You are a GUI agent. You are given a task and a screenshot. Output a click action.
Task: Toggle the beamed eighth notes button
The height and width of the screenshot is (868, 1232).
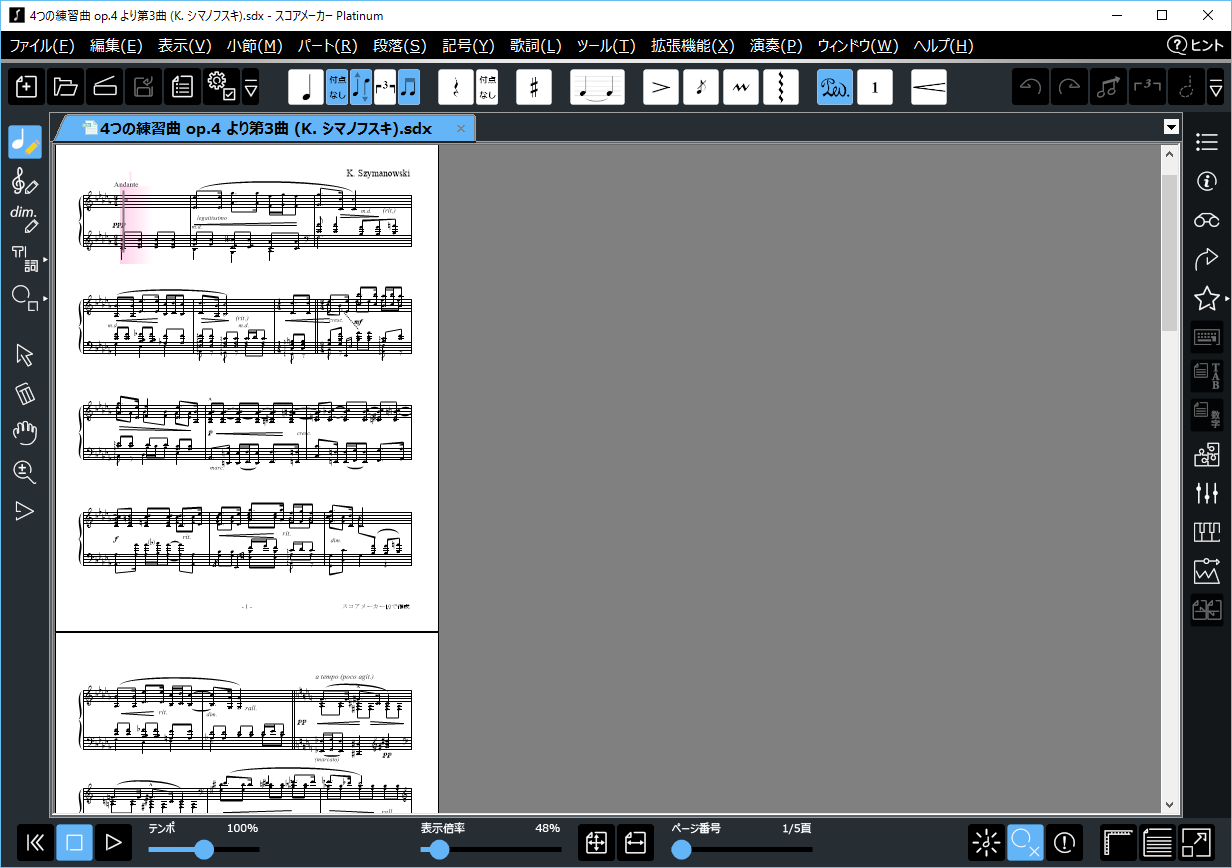pyautogui.click(x=409, y=88)
